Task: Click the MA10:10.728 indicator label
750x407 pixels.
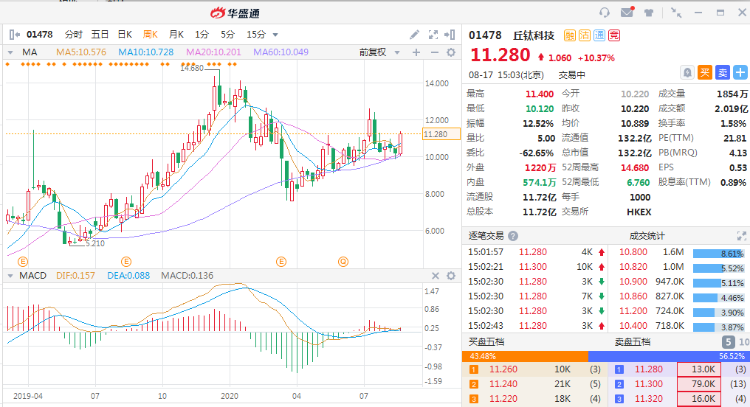Action: click(x=146, y=52)
